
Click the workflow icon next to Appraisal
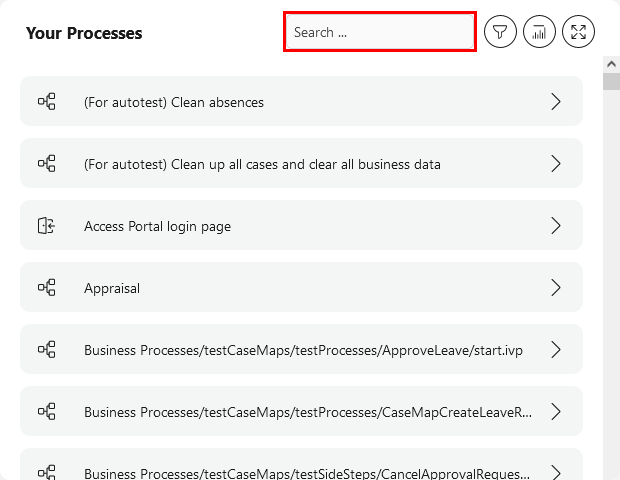(46, 288)
